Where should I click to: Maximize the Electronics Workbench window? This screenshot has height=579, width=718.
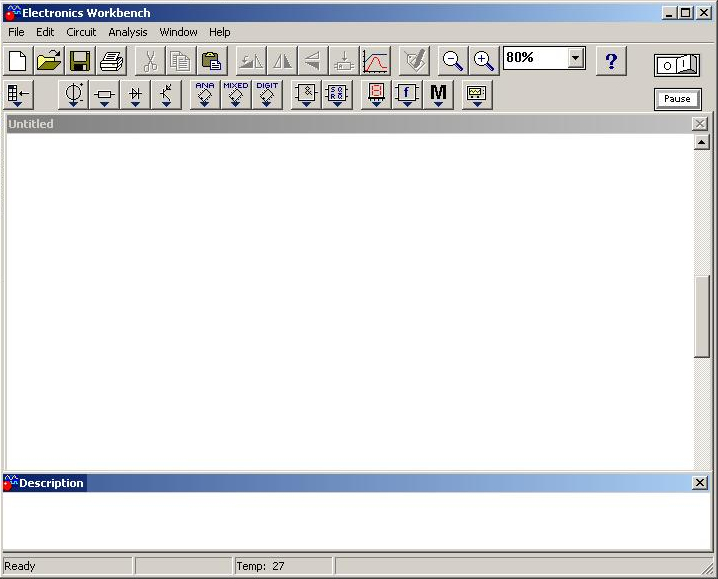[x=685, y=13]
